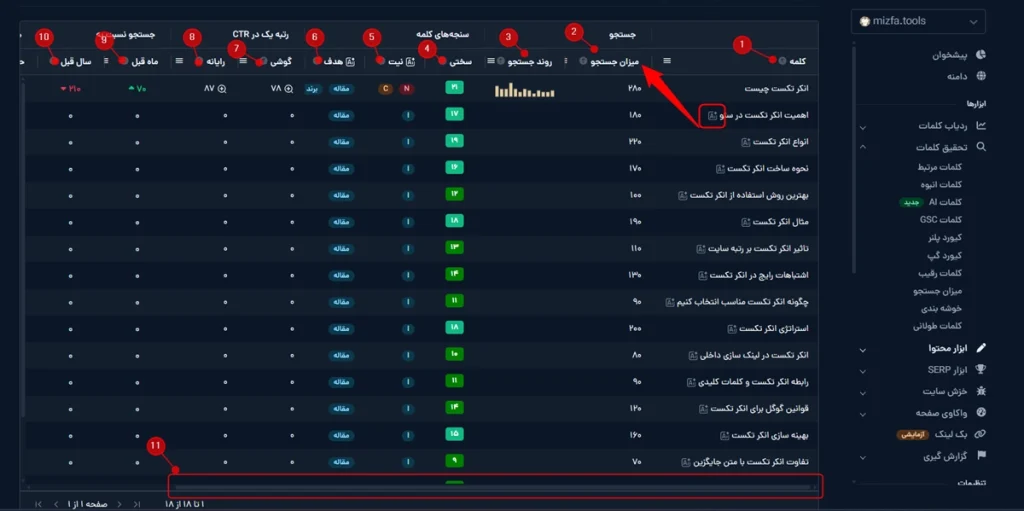Open میزان جستجو in the sidebar
Viewport: 1024px width, 511px height.
pos(939,291)
